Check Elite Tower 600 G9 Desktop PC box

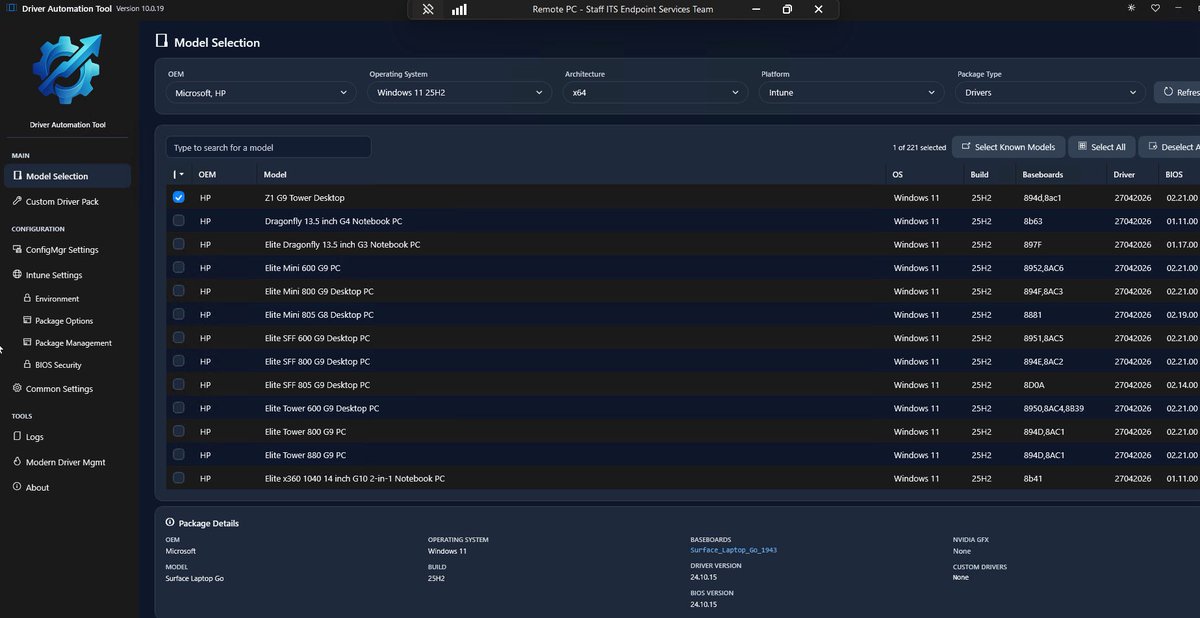[x=178, y=408]
